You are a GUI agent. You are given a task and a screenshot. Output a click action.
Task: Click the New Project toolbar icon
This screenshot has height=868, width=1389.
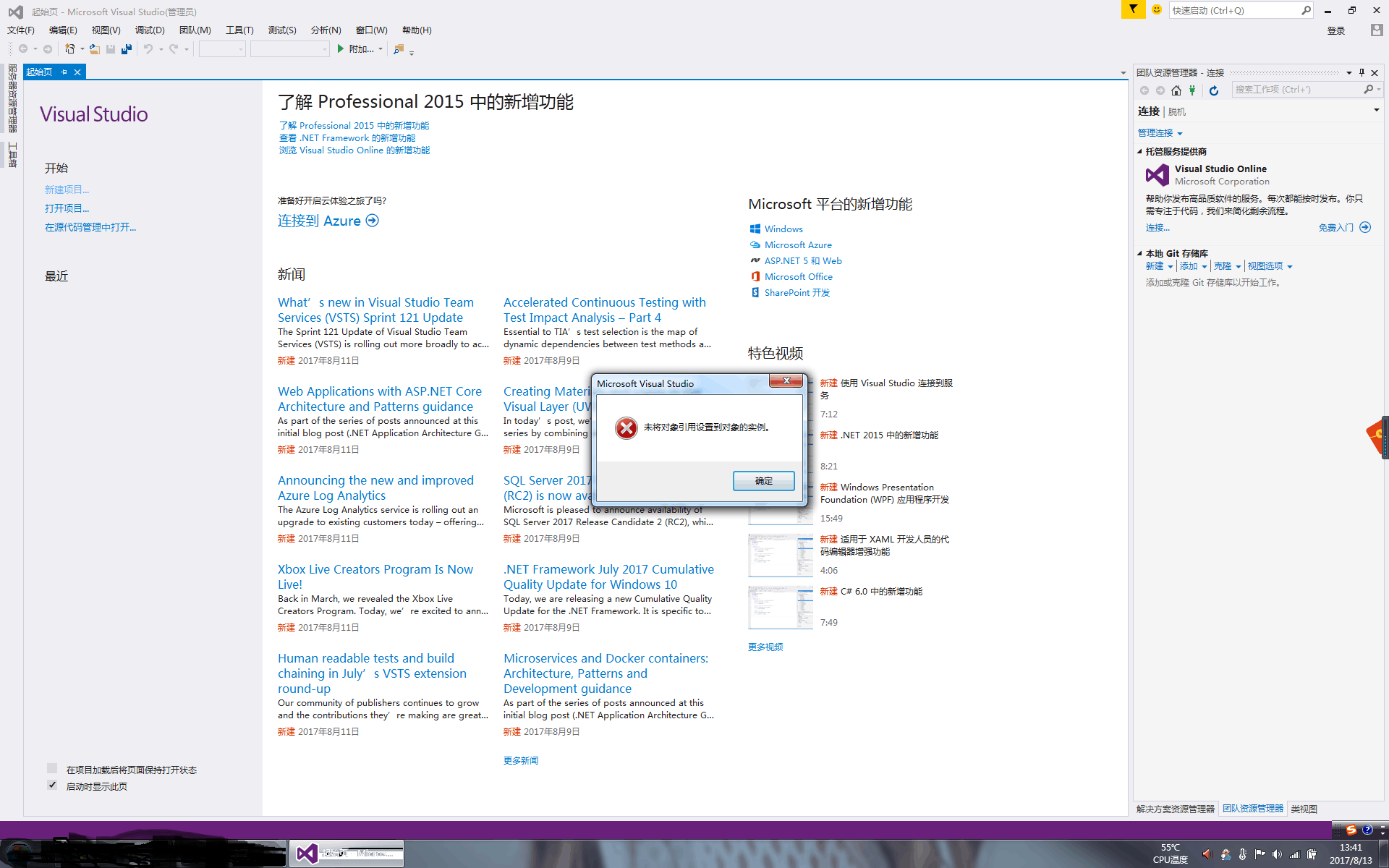coord(70,49)
